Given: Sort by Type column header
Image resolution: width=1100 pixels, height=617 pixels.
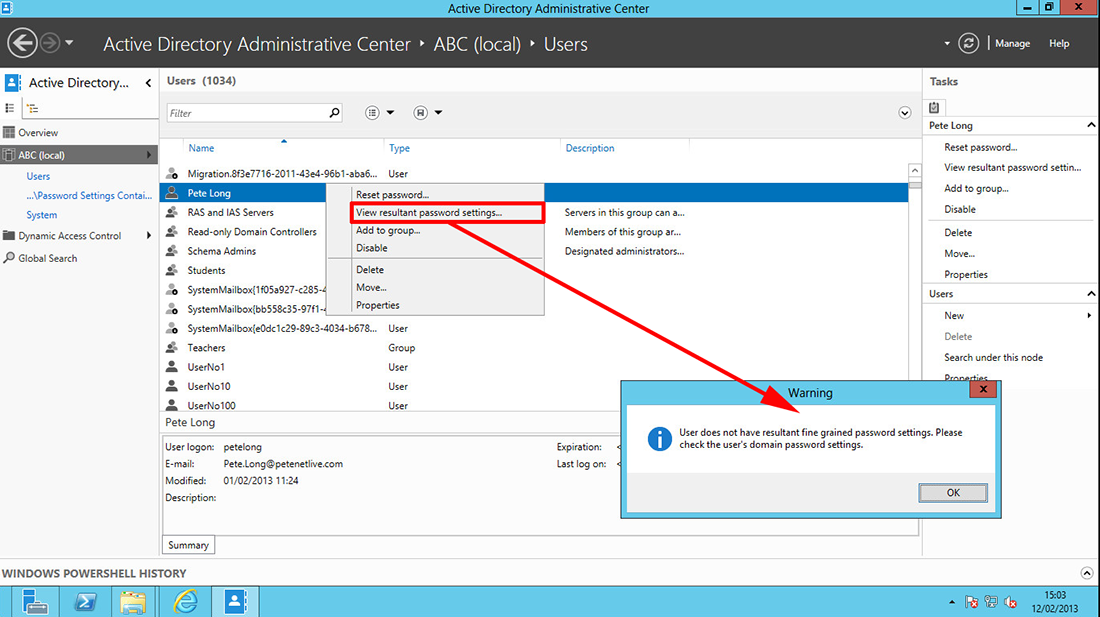Looking at the screenshot, I should point(399,148).
